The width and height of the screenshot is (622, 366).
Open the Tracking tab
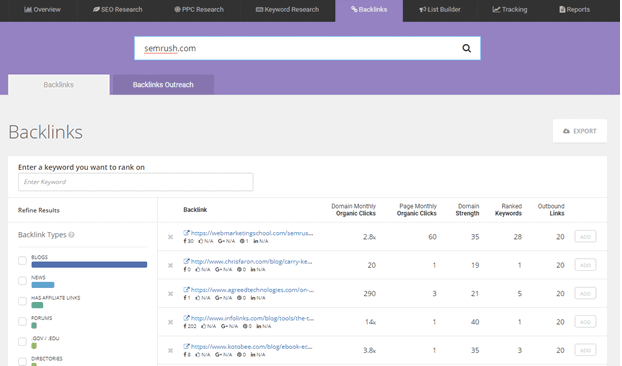(510, 10)
